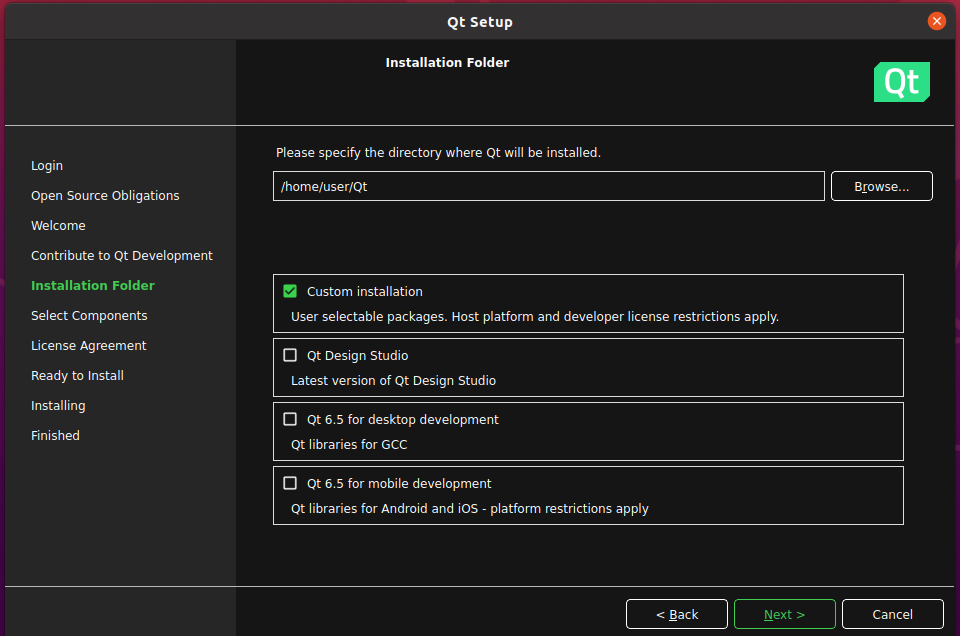Select the License Agreement step
The height and width of the screenshot is (636, 960).
point(88,346)
